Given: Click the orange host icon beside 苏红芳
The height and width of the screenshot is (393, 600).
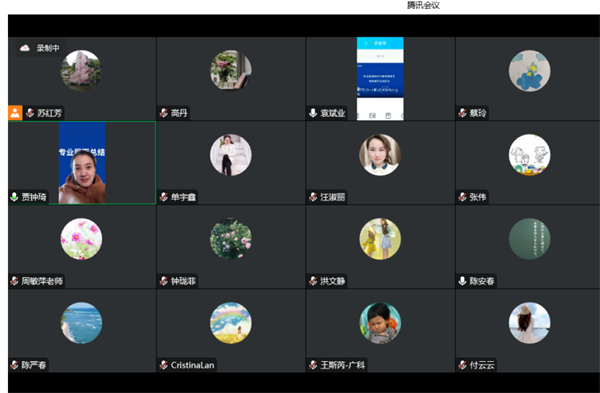Looking at the screenshot, I should (15, 113).
